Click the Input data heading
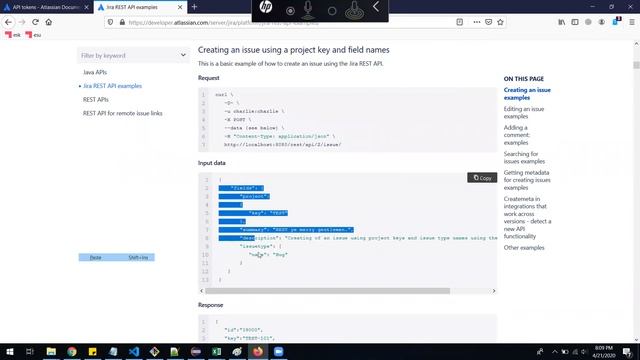 (211, 163)
